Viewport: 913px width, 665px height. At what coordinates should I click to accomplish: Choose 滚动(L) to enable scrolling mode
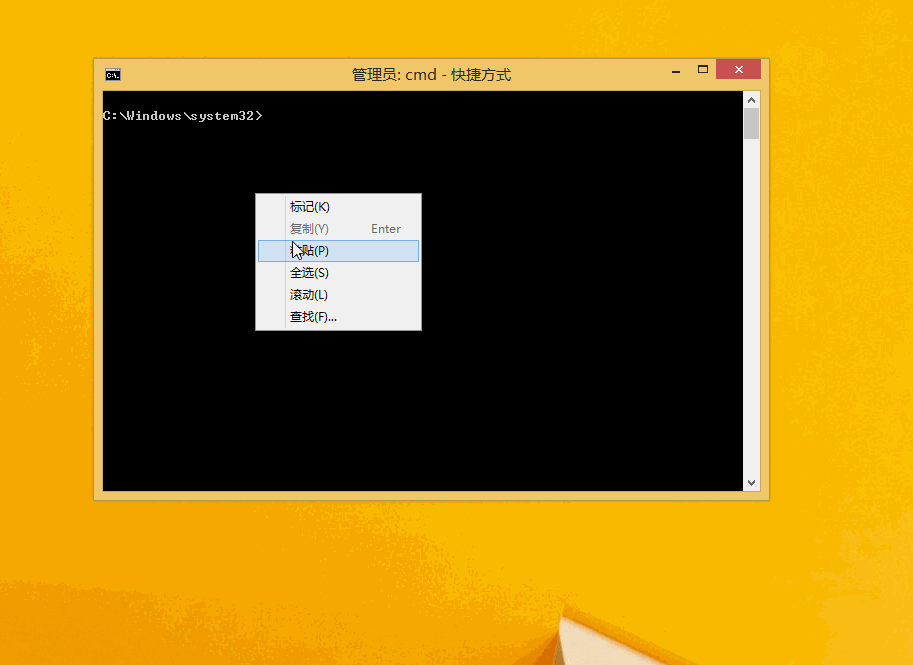click(310, 294)
